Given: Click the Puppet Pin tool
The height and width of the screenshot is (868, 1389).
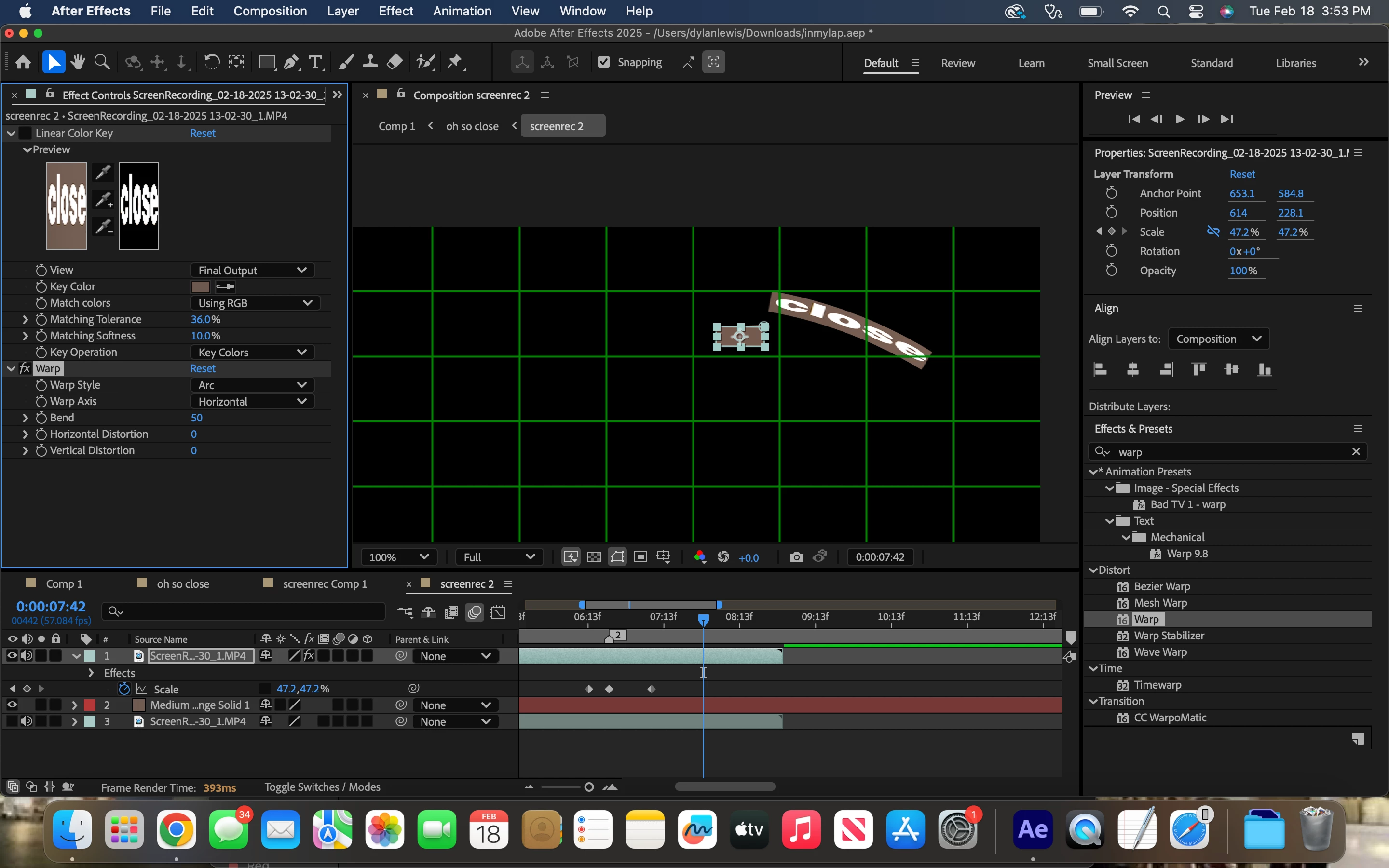Looking at the screenshot, I should point(455,62).
